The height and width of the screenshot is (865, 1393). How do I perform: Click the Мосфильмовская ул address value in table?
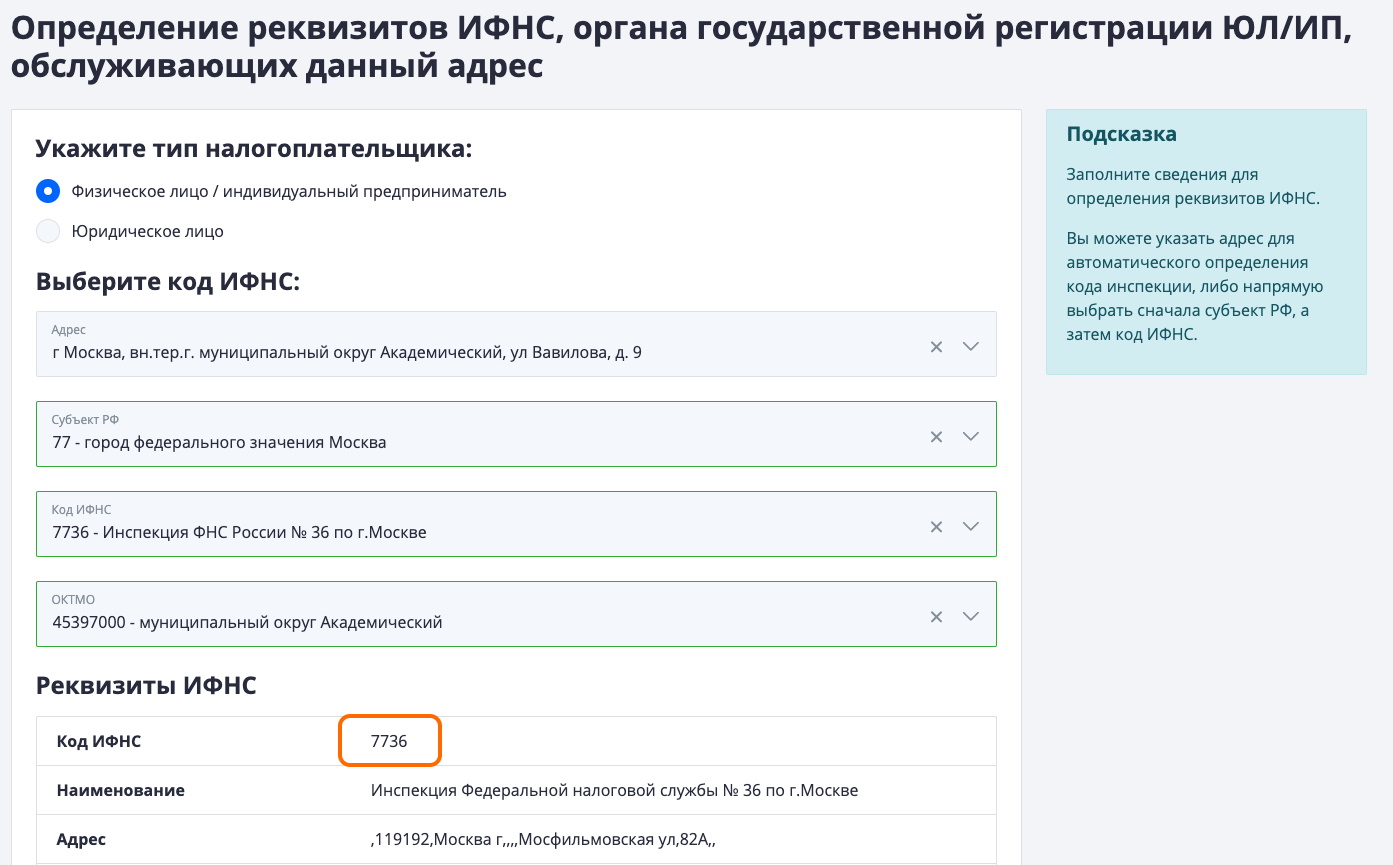pyautogui.click(x=543, y=840)
